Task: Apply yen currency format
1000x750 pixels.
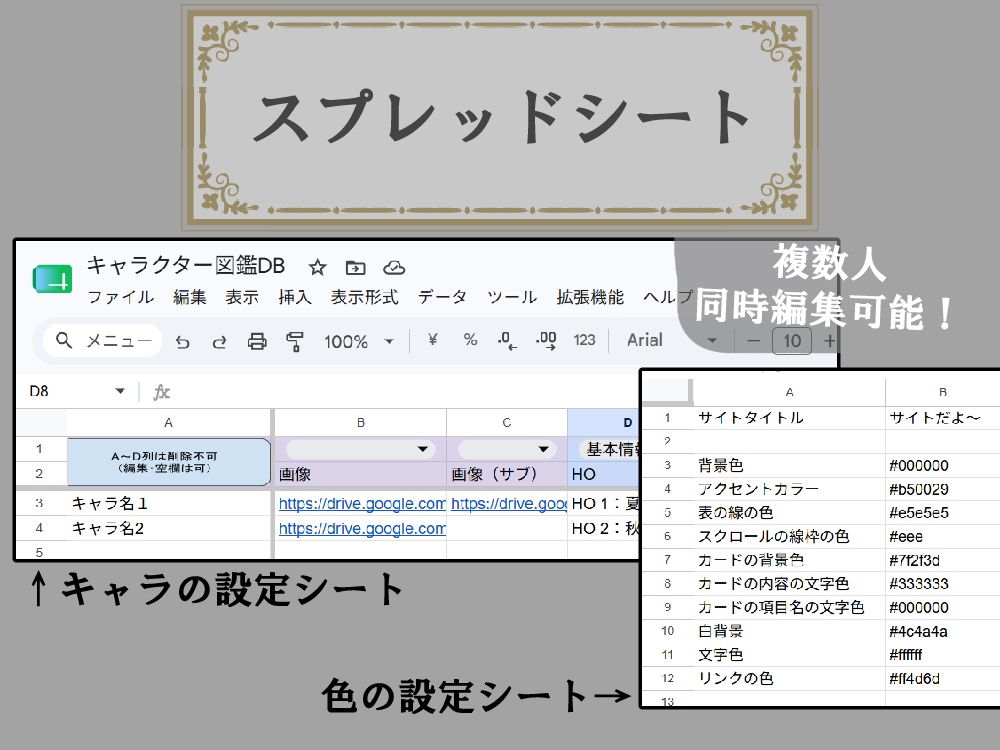Action: pos(432,340)
